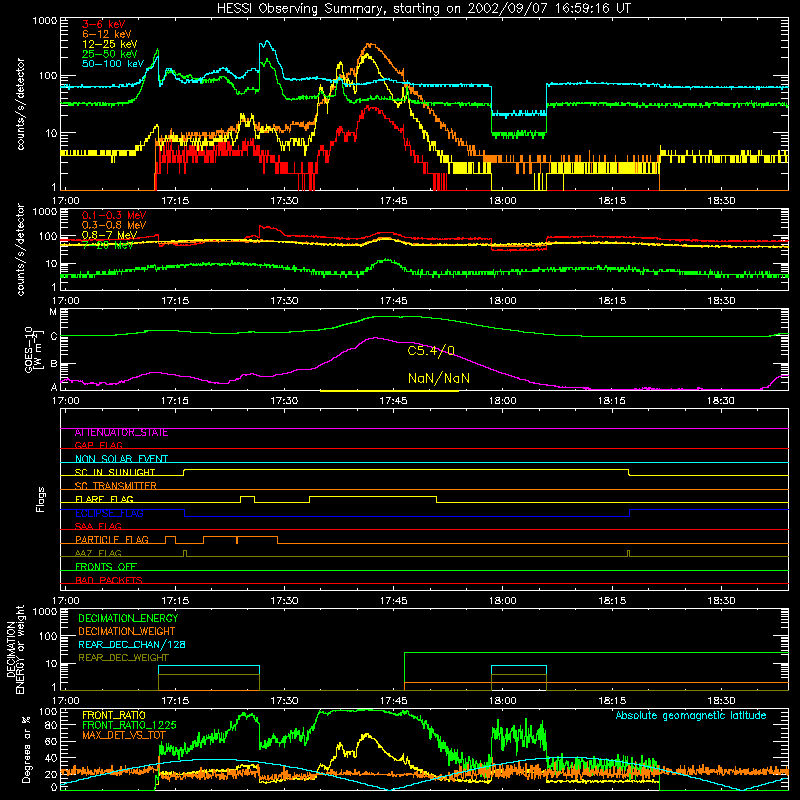Select the FLARE_FLAG label
800x800 pixels.
[104, 499]
